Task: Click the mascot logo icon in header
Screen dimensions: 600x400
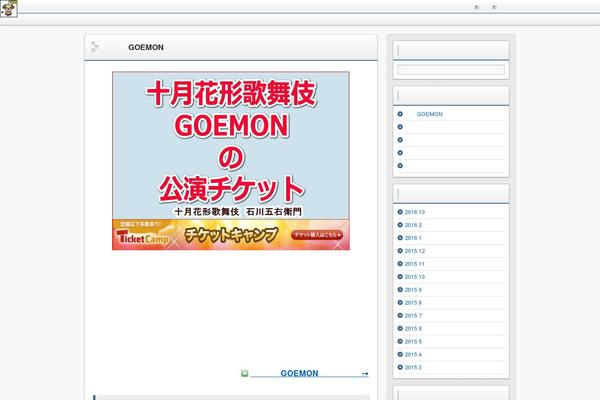Action: [8, 8]
